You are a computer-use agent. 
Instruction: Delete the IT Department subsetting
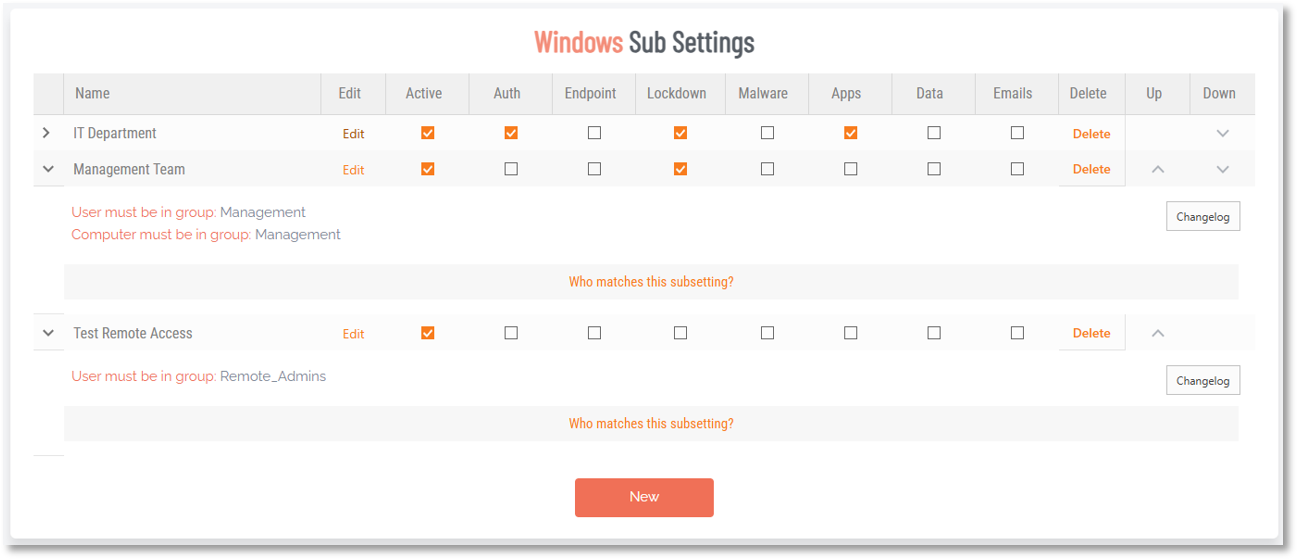pos(1091,133)
